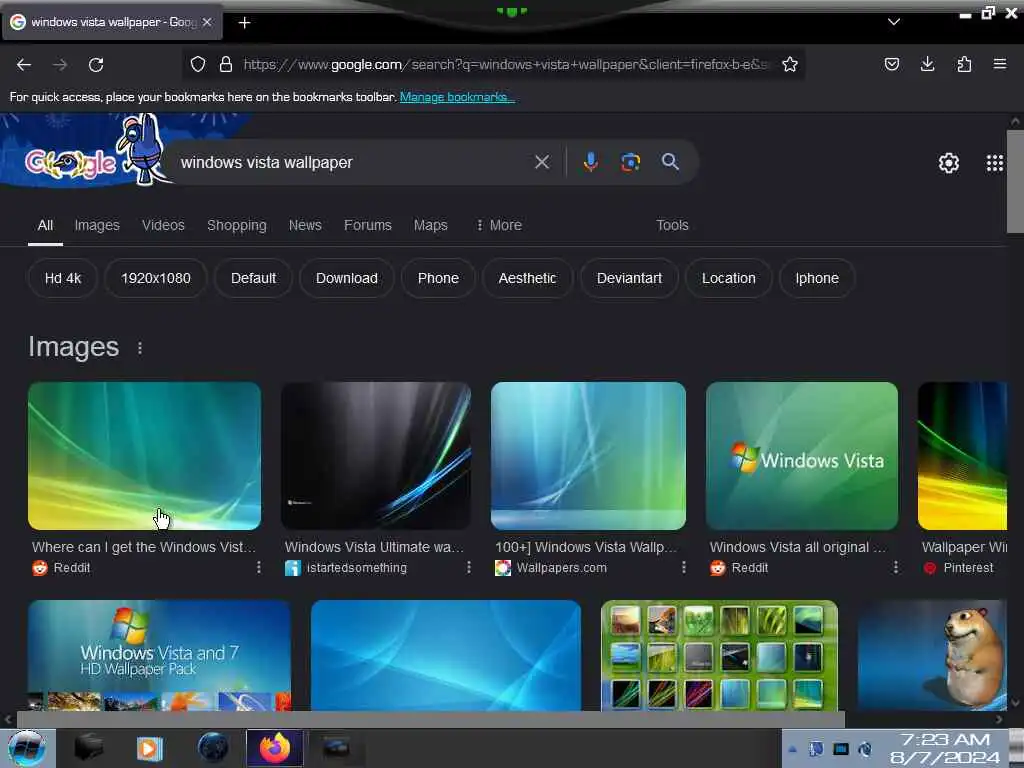Go back to the previous page
The height and width of the screenshot is (768, 1024).
click(x=24, y=65)
